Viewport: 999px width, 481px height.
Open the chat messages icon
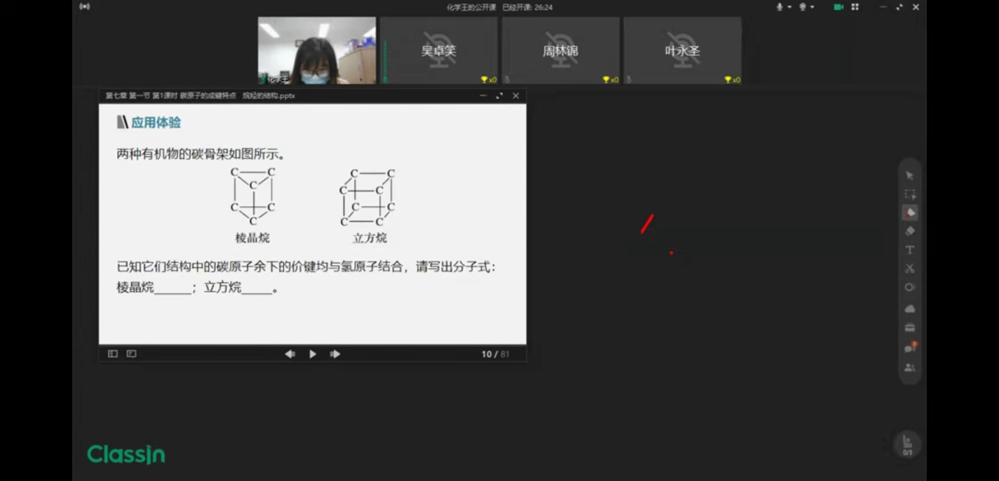tap(909, 348)
